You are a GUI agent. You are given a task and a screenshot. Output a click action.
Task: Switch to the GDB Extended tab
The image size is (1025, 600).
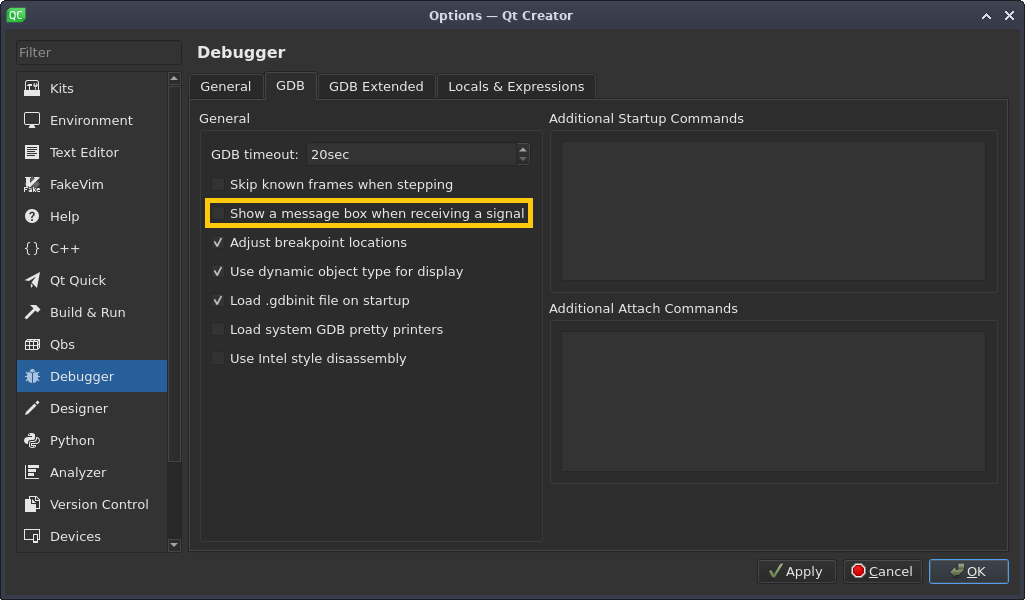[376, 86]
